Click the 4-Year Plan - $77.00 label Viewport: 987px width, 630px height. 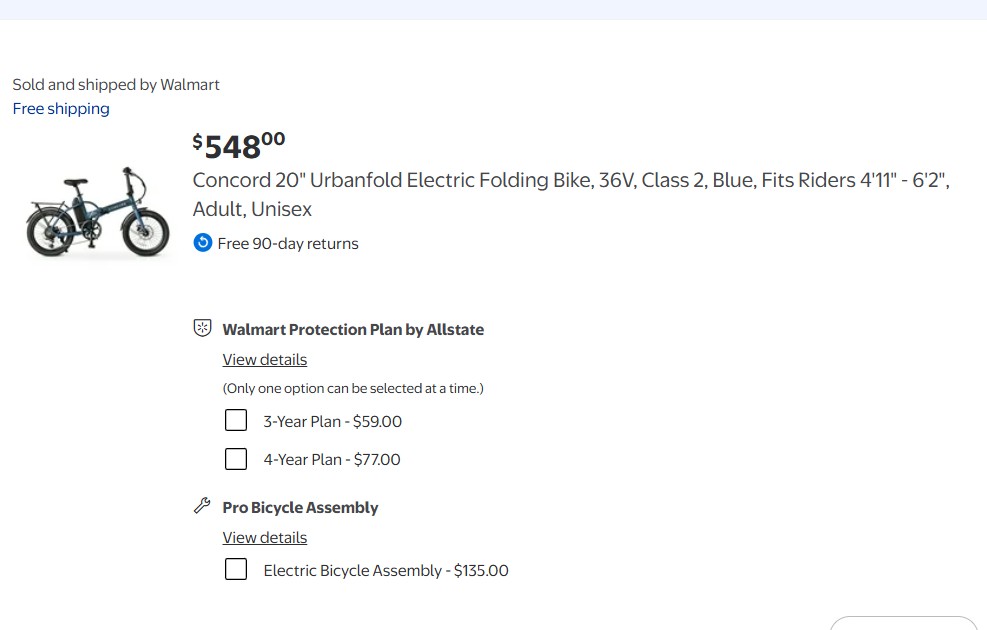pyautogui.click(x=331, y=460)
